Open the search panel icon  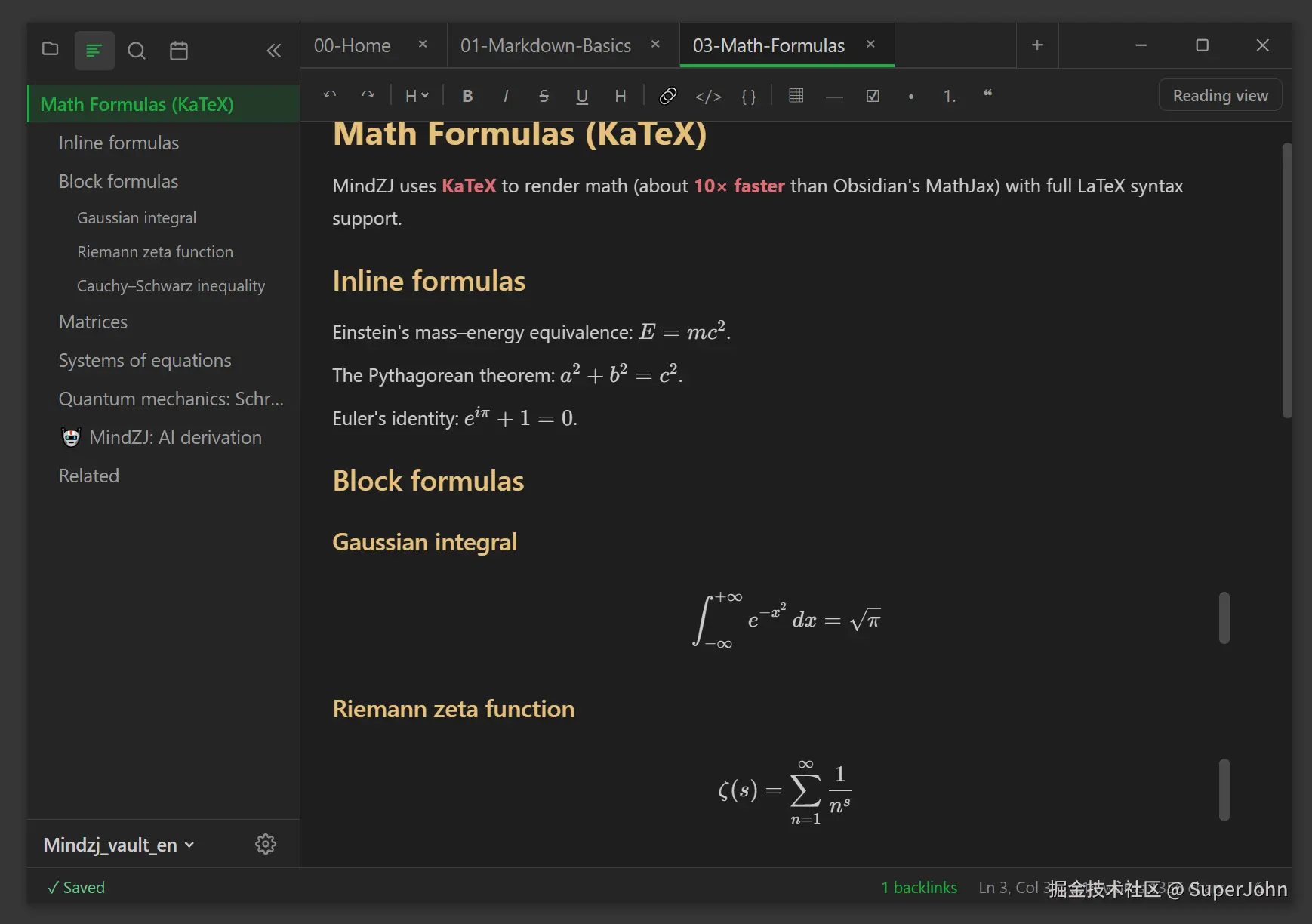click(137, 51)
